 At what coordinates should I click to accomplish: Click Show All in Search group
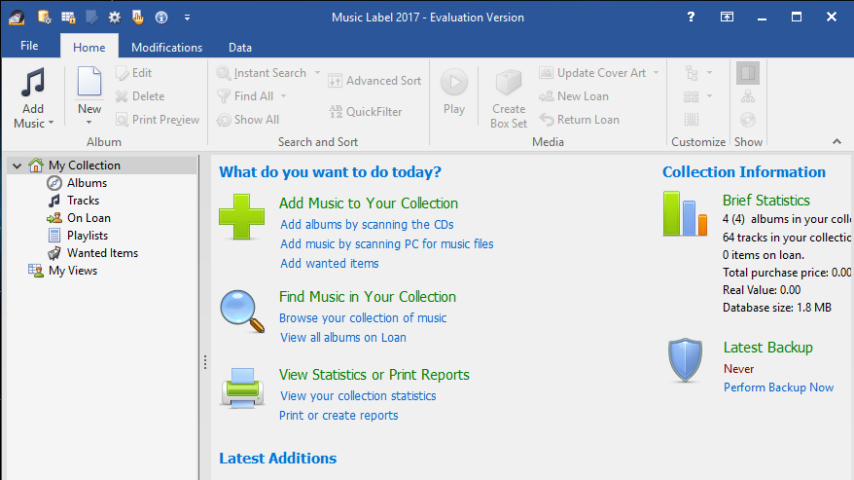coord(248,120)
